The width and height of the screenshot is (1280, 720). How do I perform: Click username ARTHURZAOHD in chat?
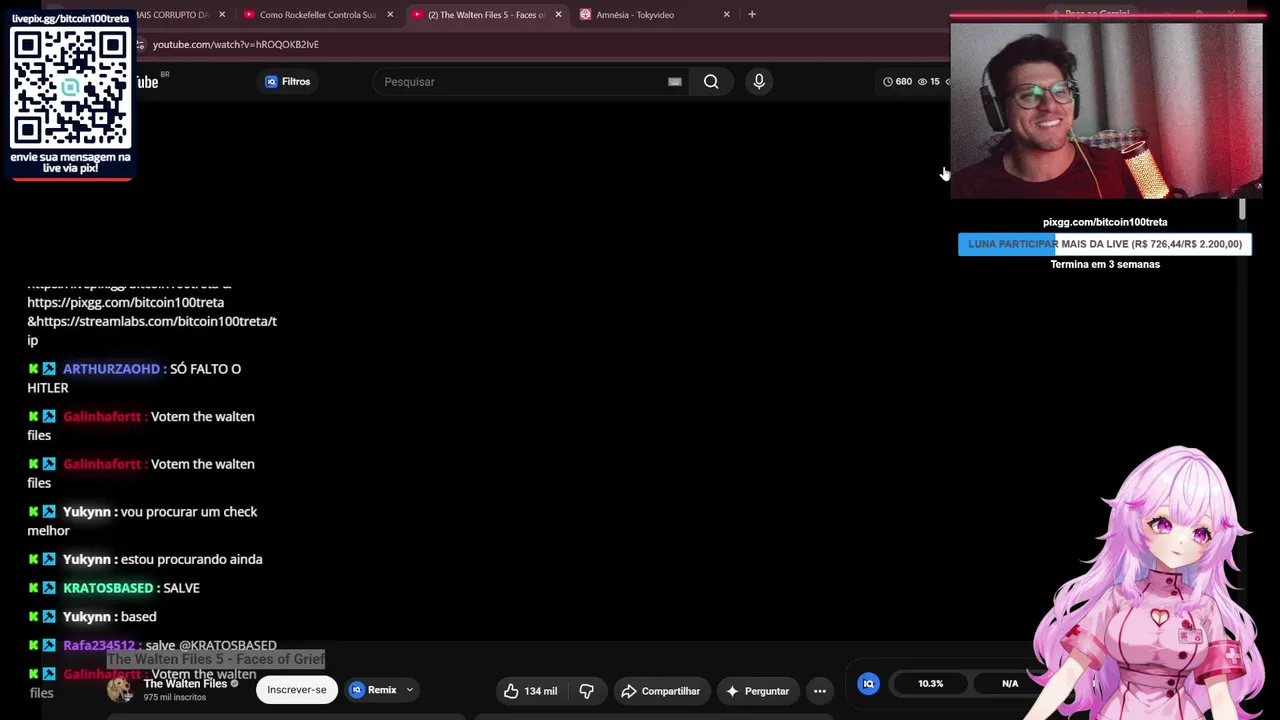pyautogui.click(x=111, y=369)
